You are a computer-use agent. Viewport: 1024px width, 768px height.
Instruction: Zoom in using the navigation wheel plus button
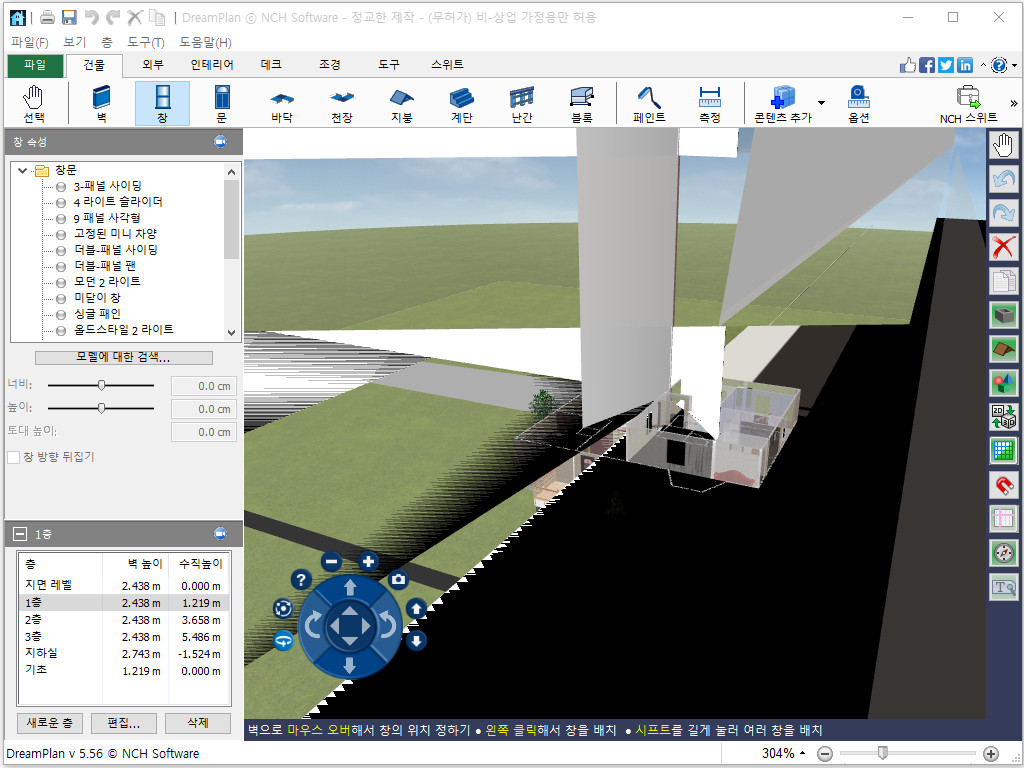click(x=368, y=562)
